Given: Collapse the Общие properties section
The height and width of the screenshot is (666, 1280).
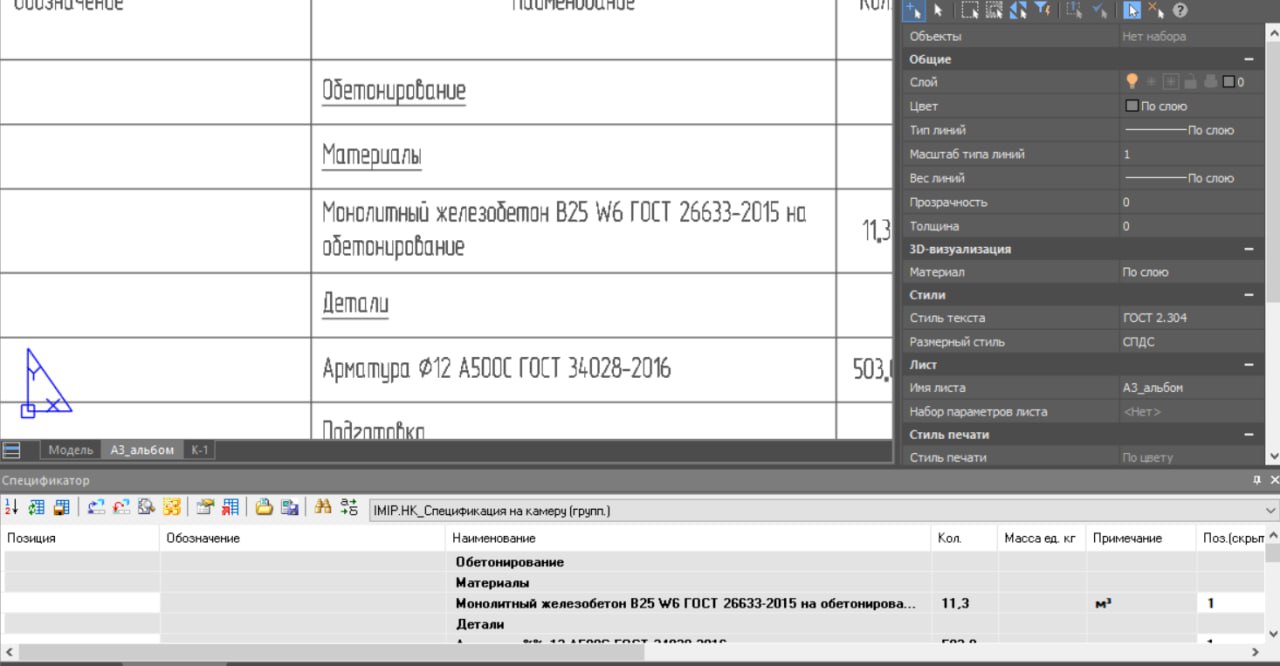Looking at the screenshot, I should tap(1248, 59).
